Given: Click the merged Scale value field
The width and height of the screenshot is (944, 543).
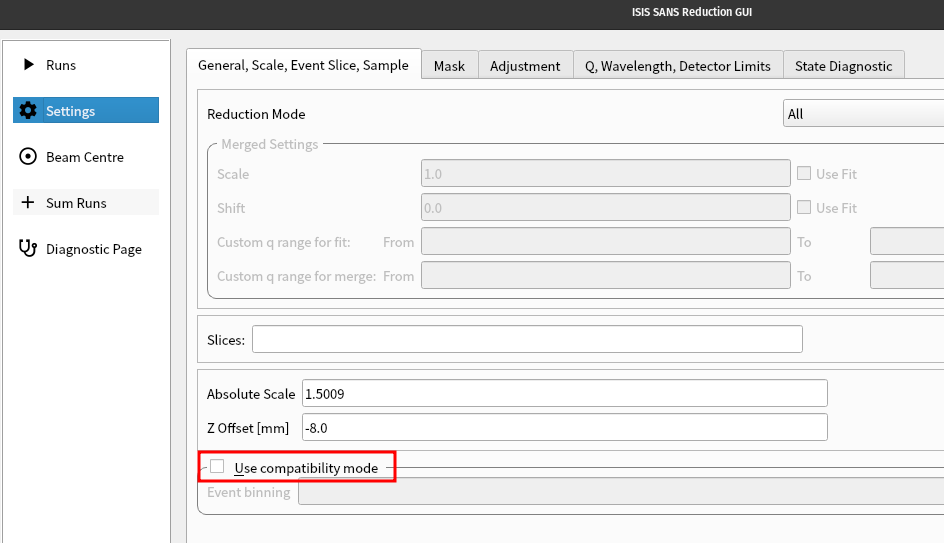Looking at the screenshot, I should (605, 174).
